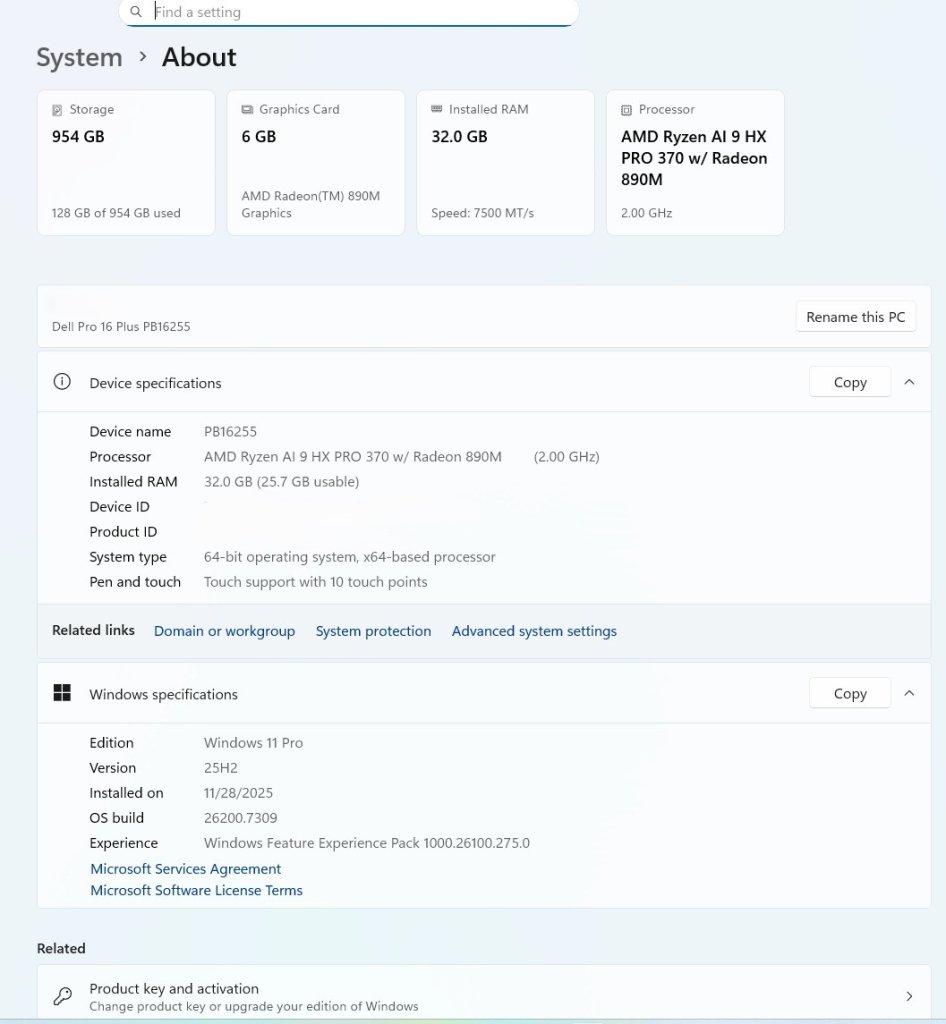The height and width of the screenshot is (1024, 946).
Task: Click the Graphics Card icon
Action: point(247,110)
